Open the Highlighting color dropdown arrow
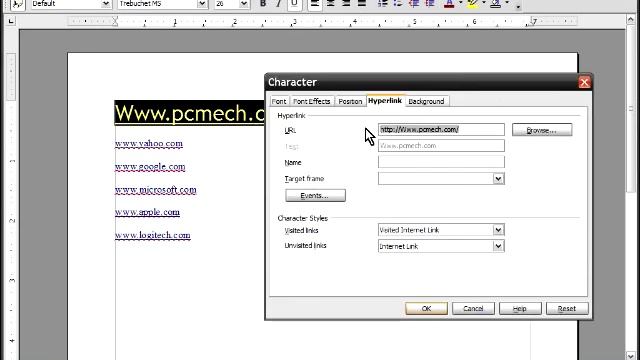 coord(484,3)
